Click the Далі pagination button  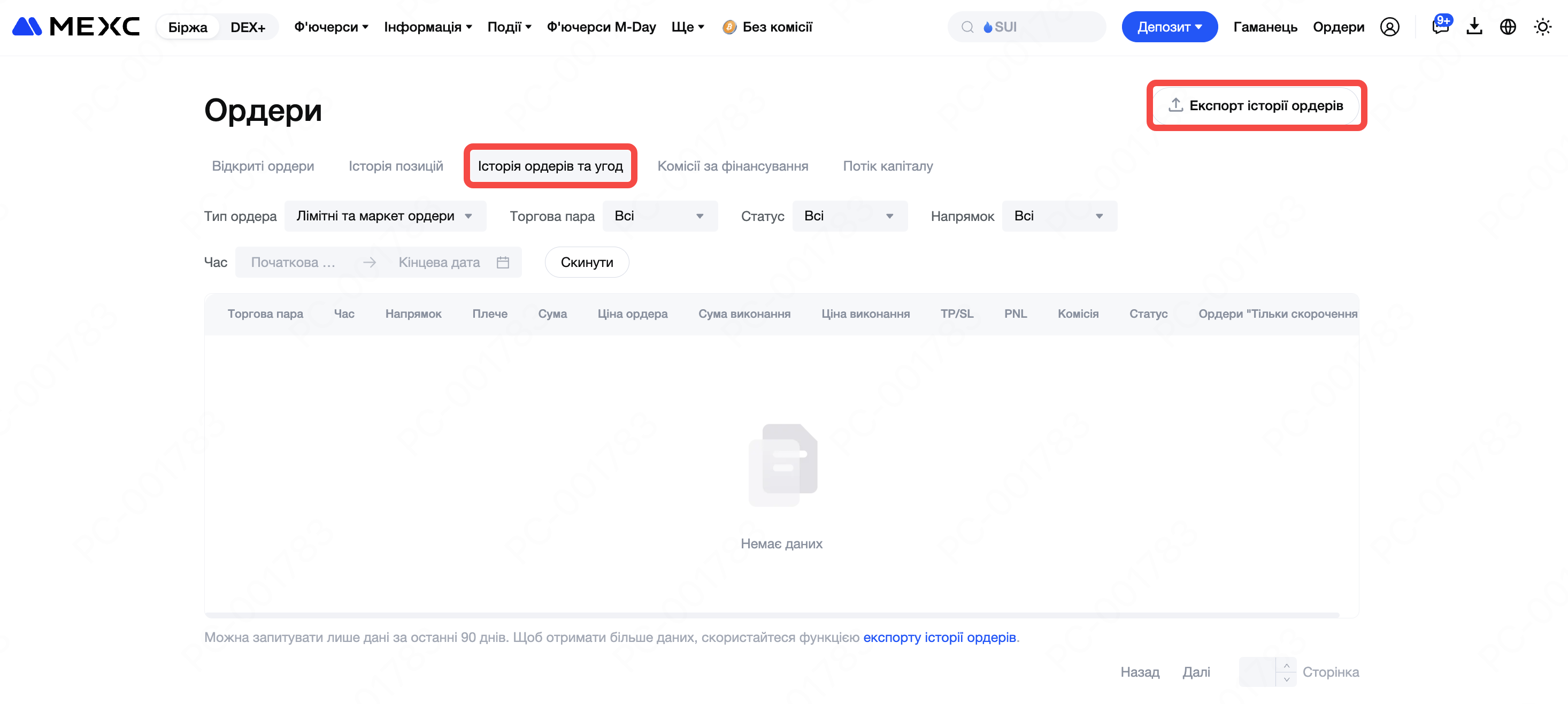(x=1195, y=672)
